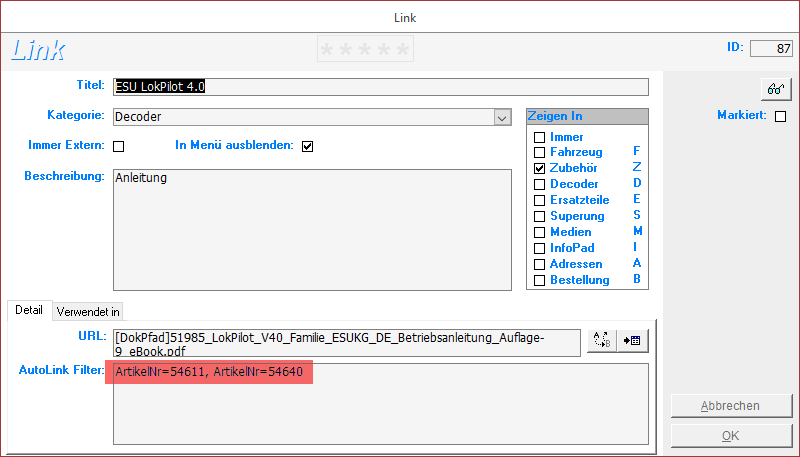Click the AutoLink Filter text box
The height and width of the screenshot is (457, 800).
click(x=381, y=404)
